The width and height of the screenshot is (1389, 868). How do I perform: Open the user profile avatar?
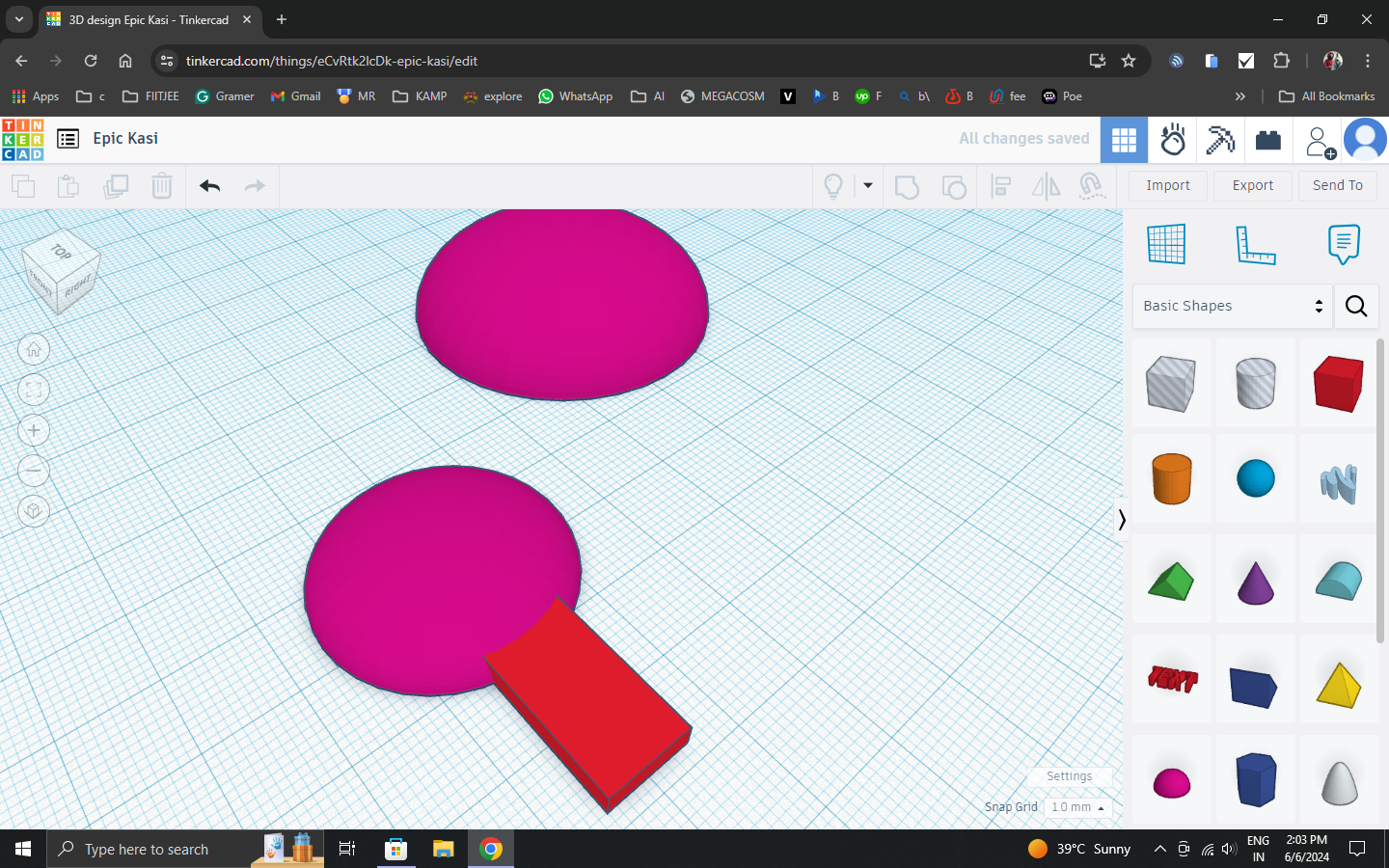pyautogui.click(x=1365, y=140)
